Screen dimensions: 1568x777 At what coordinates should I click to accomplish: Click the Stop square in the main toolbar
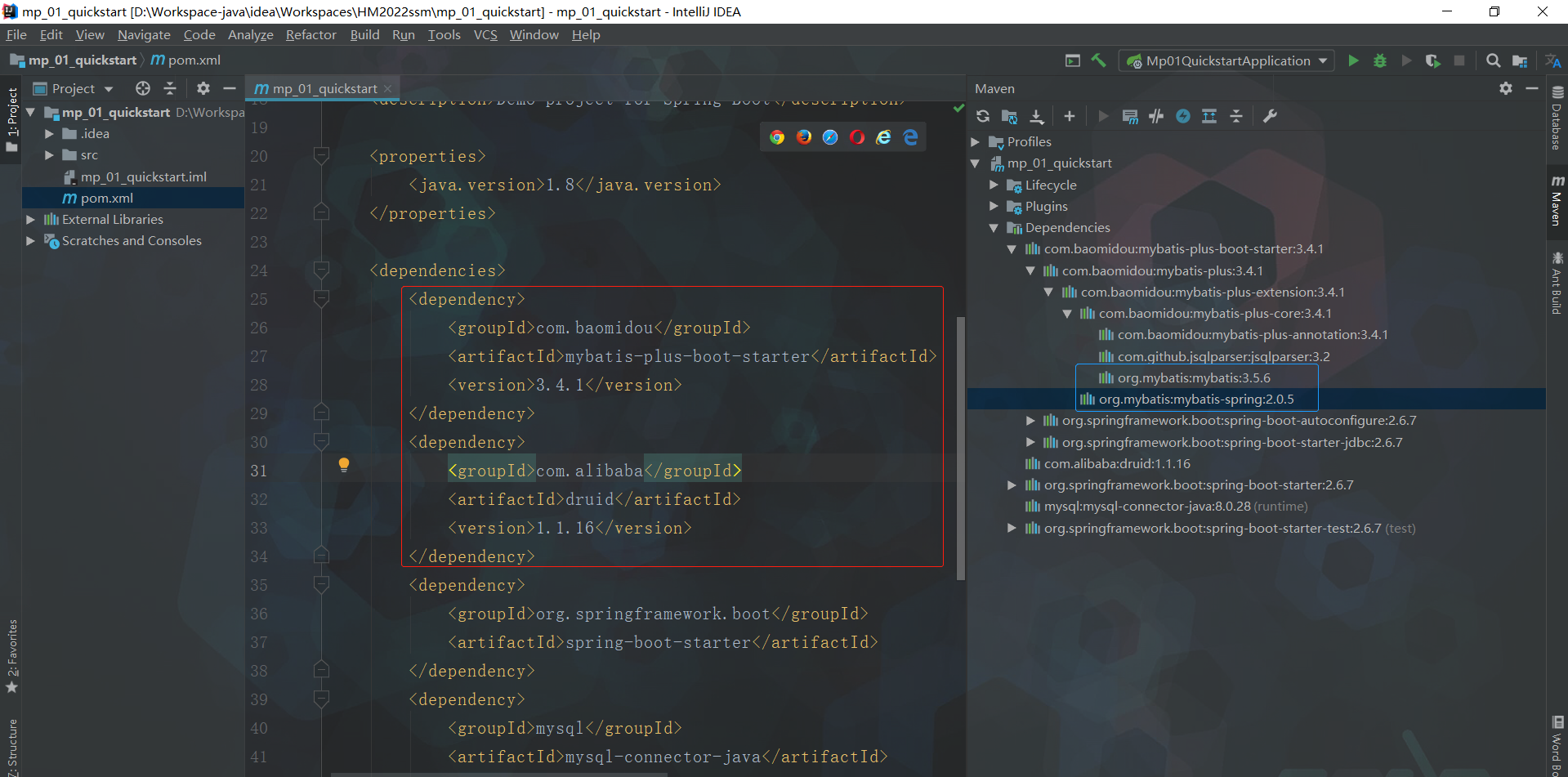pos(1459,60)
